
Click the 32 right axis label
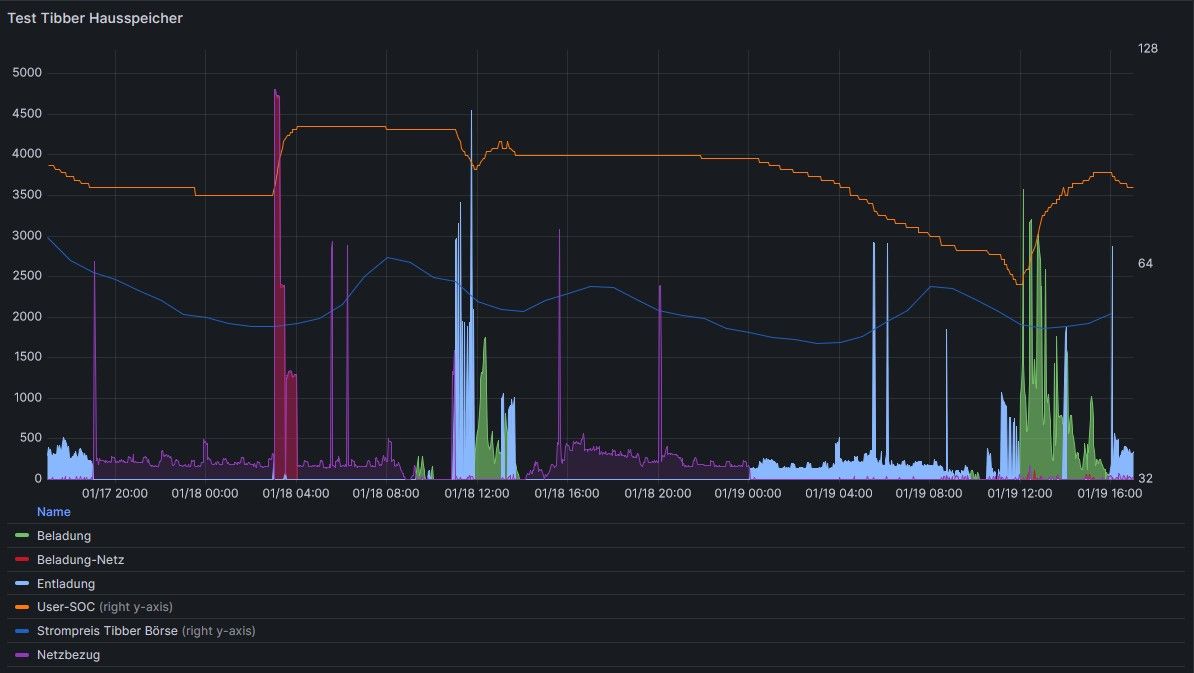coord(1145,479)
